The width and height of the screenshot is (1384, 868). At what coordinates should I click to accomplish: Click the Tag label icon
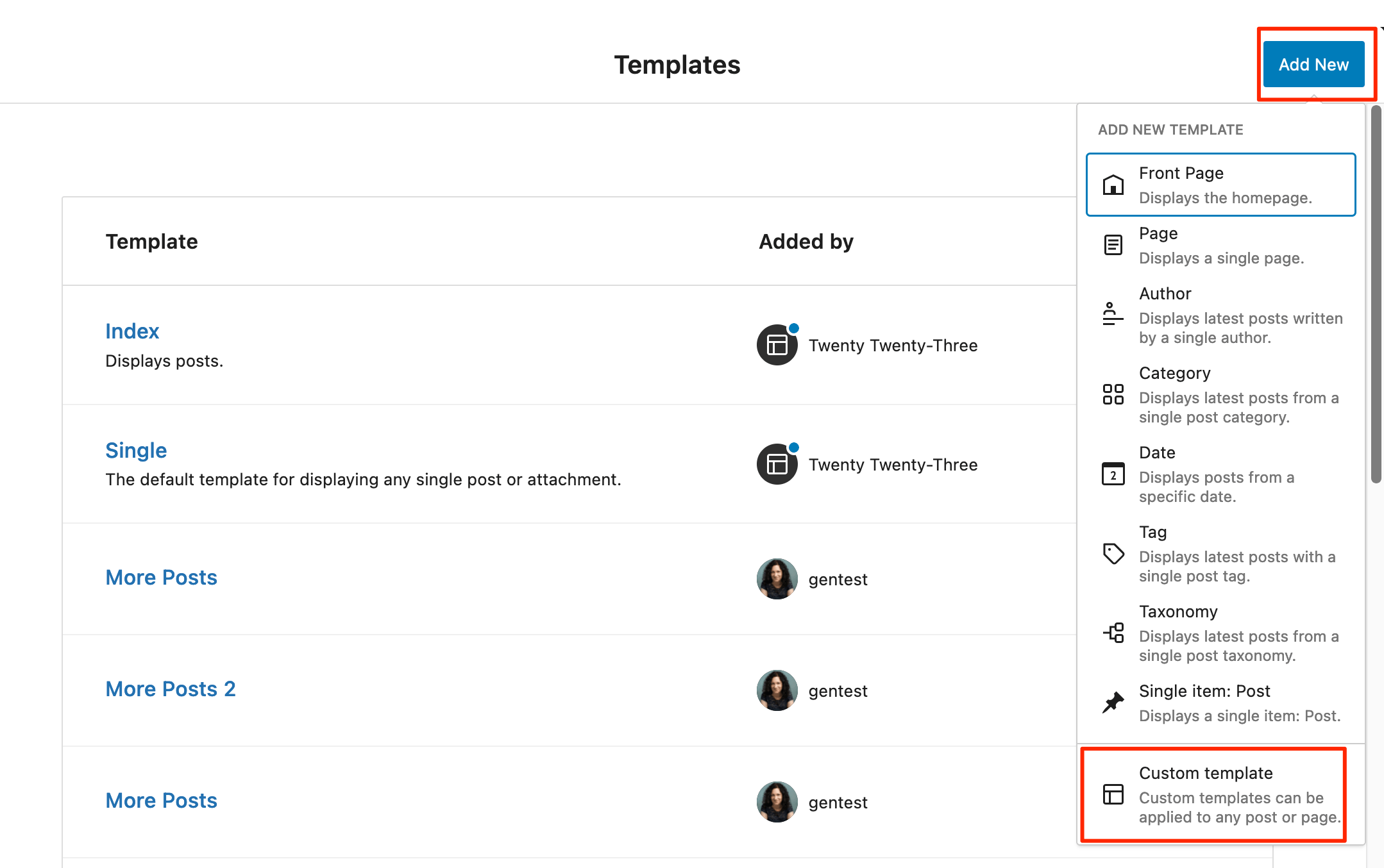pyautogui.click(x=1113, y=553)
